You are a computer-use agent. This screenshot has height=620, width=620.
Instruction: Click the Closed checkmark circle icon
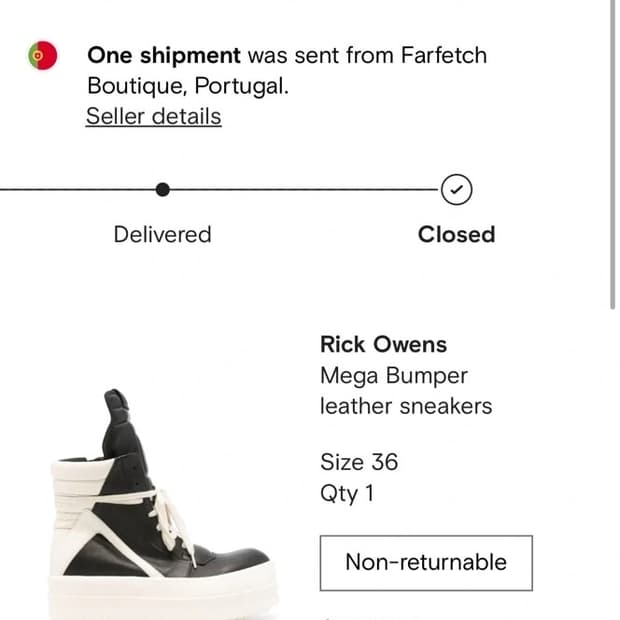click(x=456, y=189)
